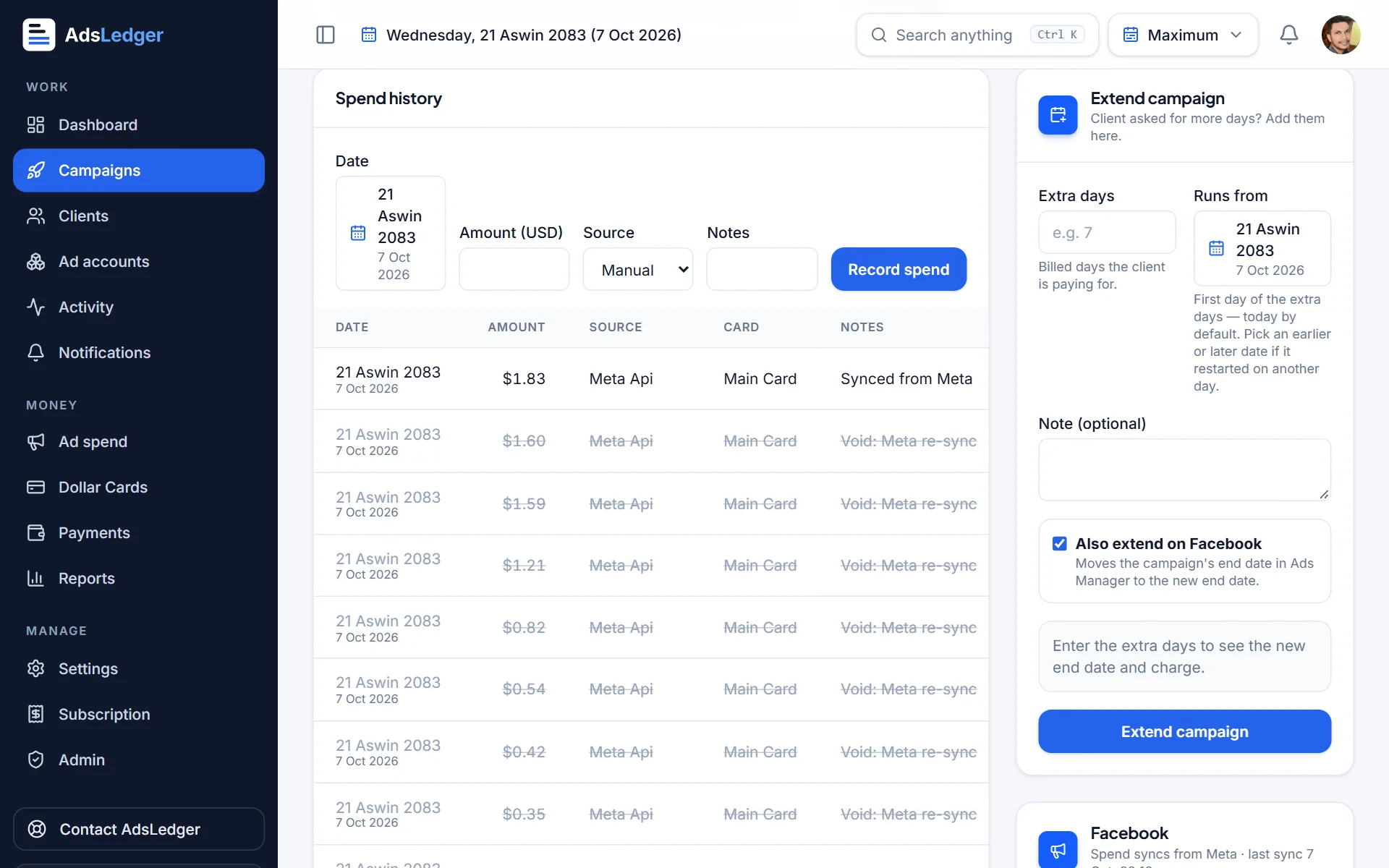Open the Source Manual dropdown
This screenshot has width=1389, height=868.
(x=638, y=270)
